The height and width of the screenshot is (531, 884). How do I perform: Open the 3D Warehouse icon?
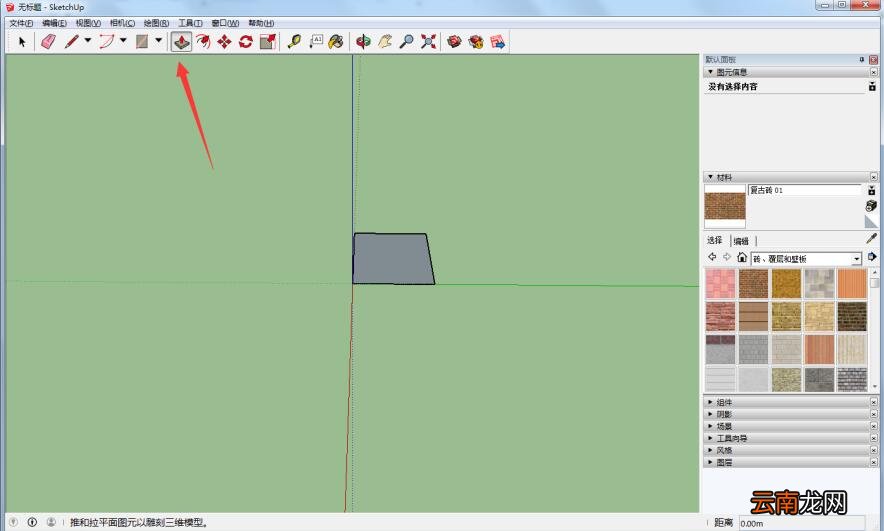point(454,42)
